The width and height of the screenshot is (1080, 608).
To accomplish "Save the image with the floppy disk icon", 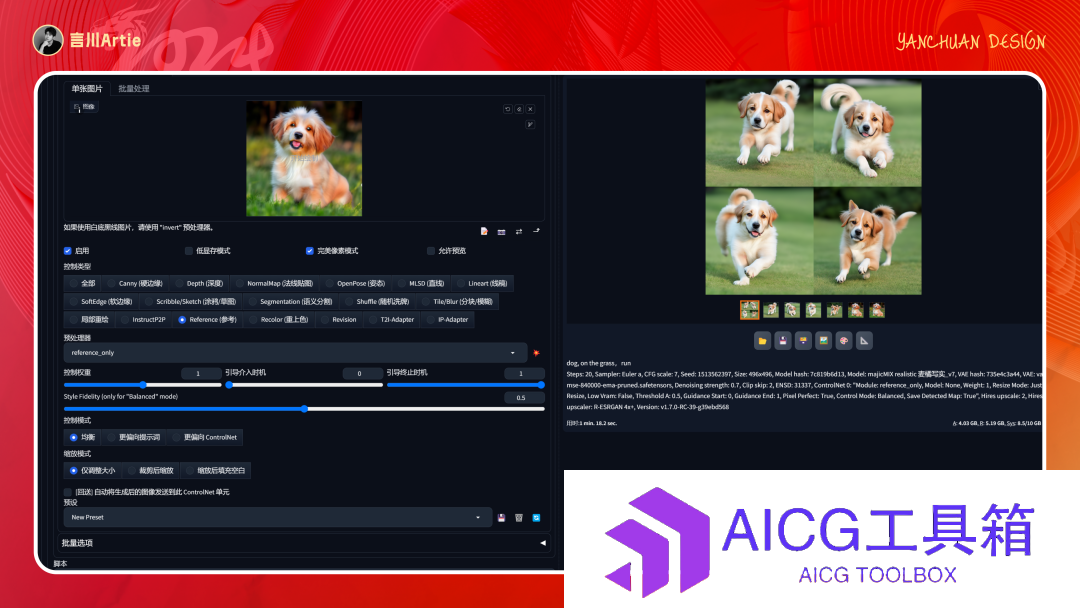I will pyautogui.click(x=783, y=340).
